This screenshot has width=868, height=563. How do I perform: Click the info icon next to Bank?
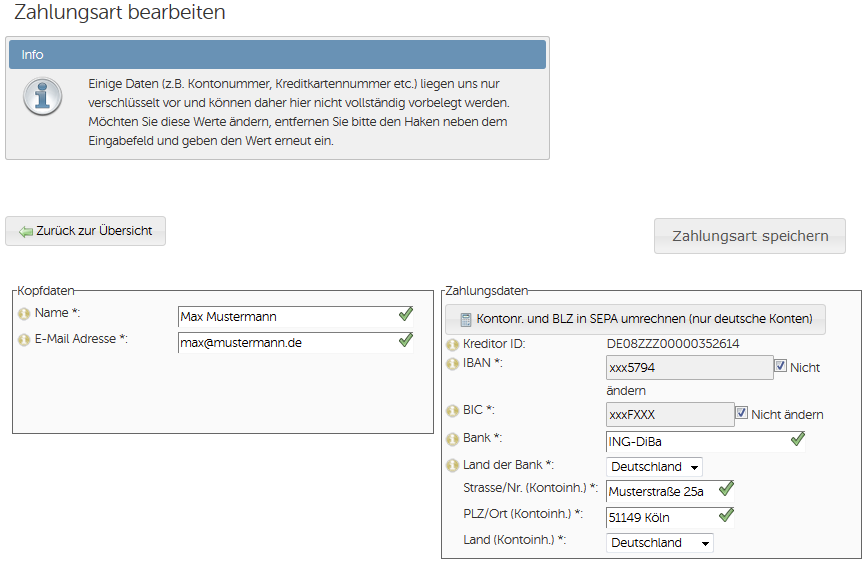coord(452,439)
